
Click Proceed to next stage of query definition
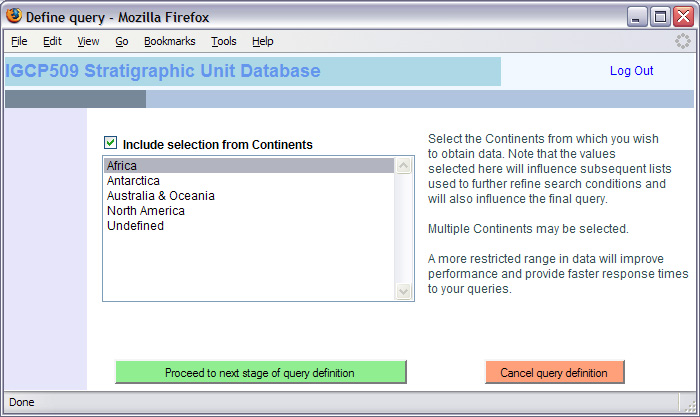pos(261,372)
